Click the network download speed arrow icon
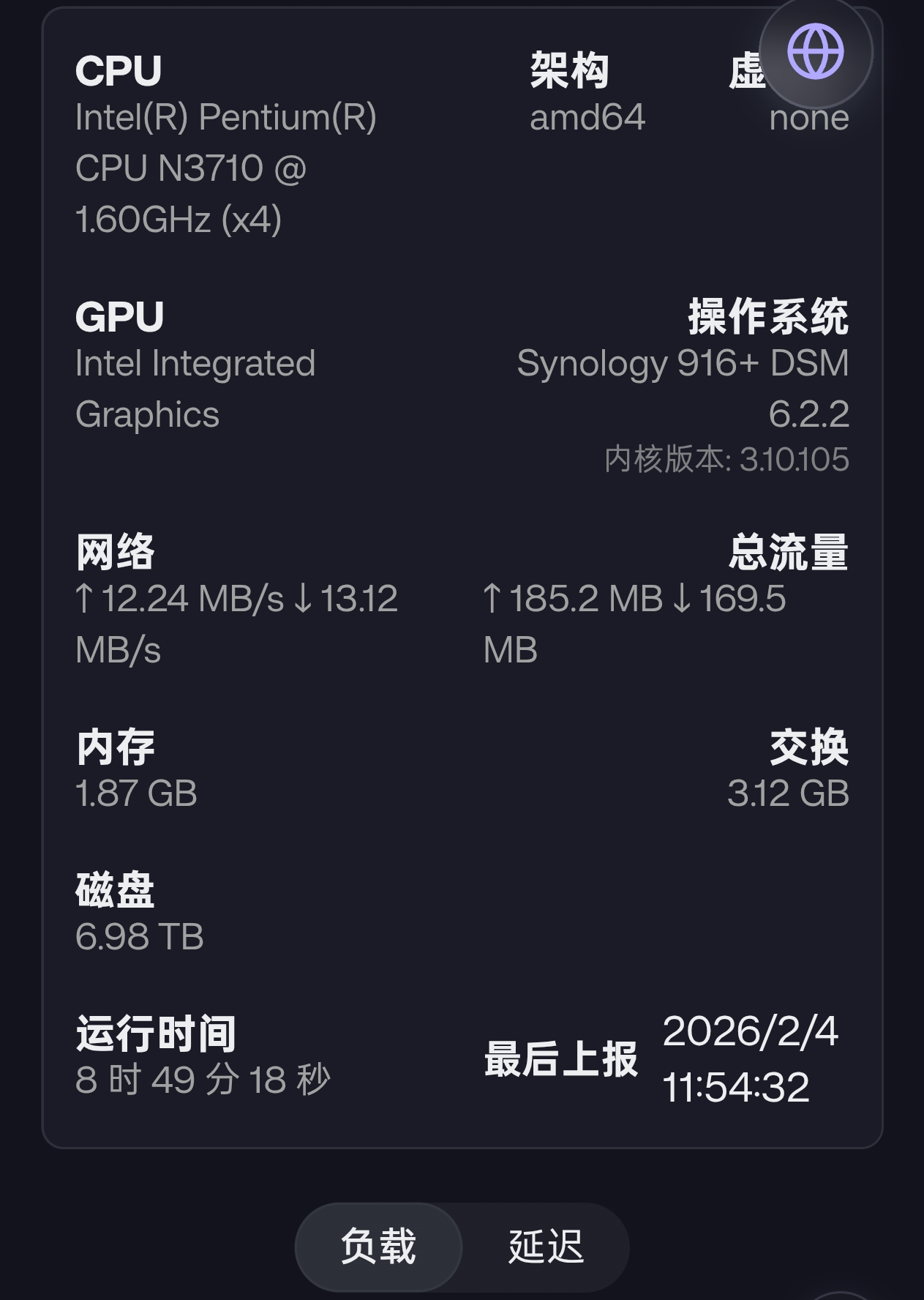 (x=303, y=599)
